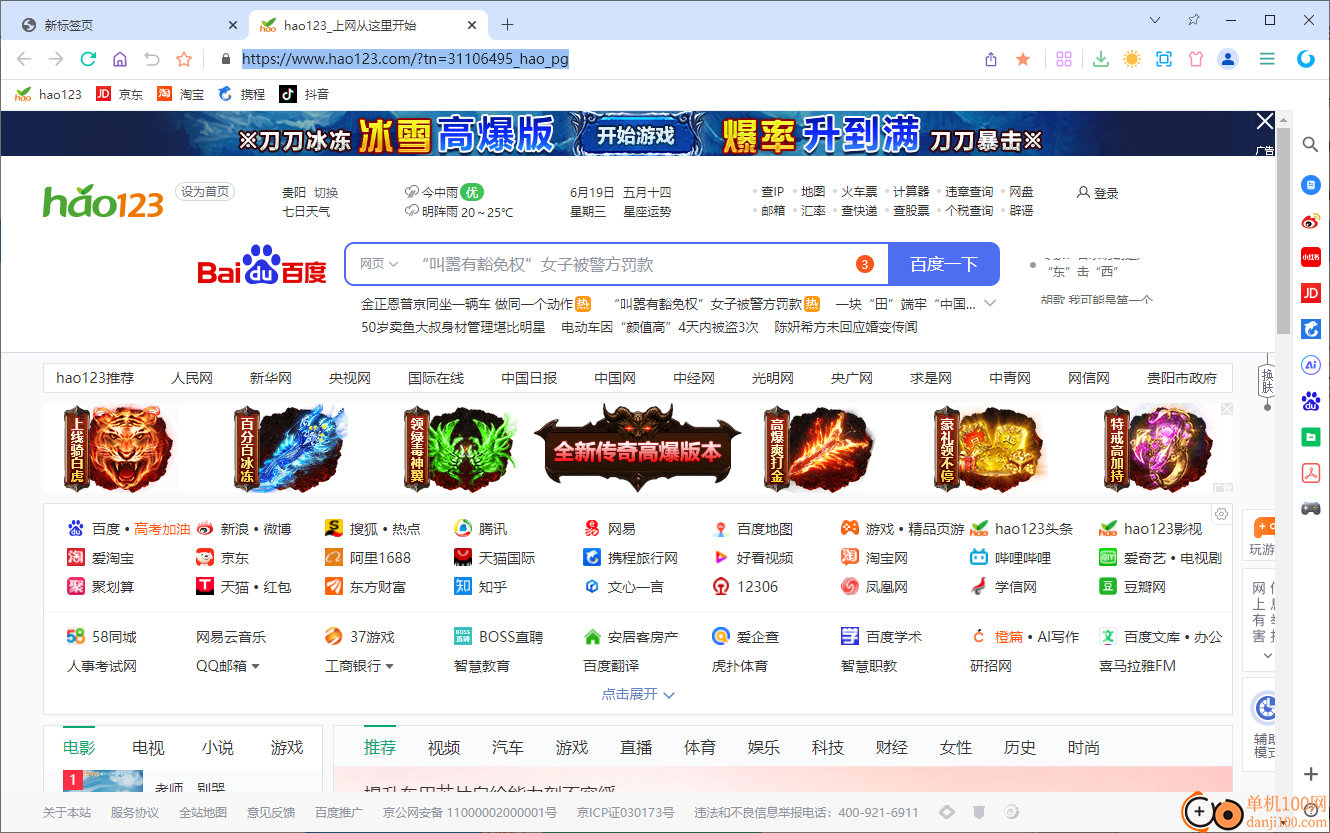Click 切换 city switch link
Viewport: 1330px width, 833px height.
tap(326, 192)
